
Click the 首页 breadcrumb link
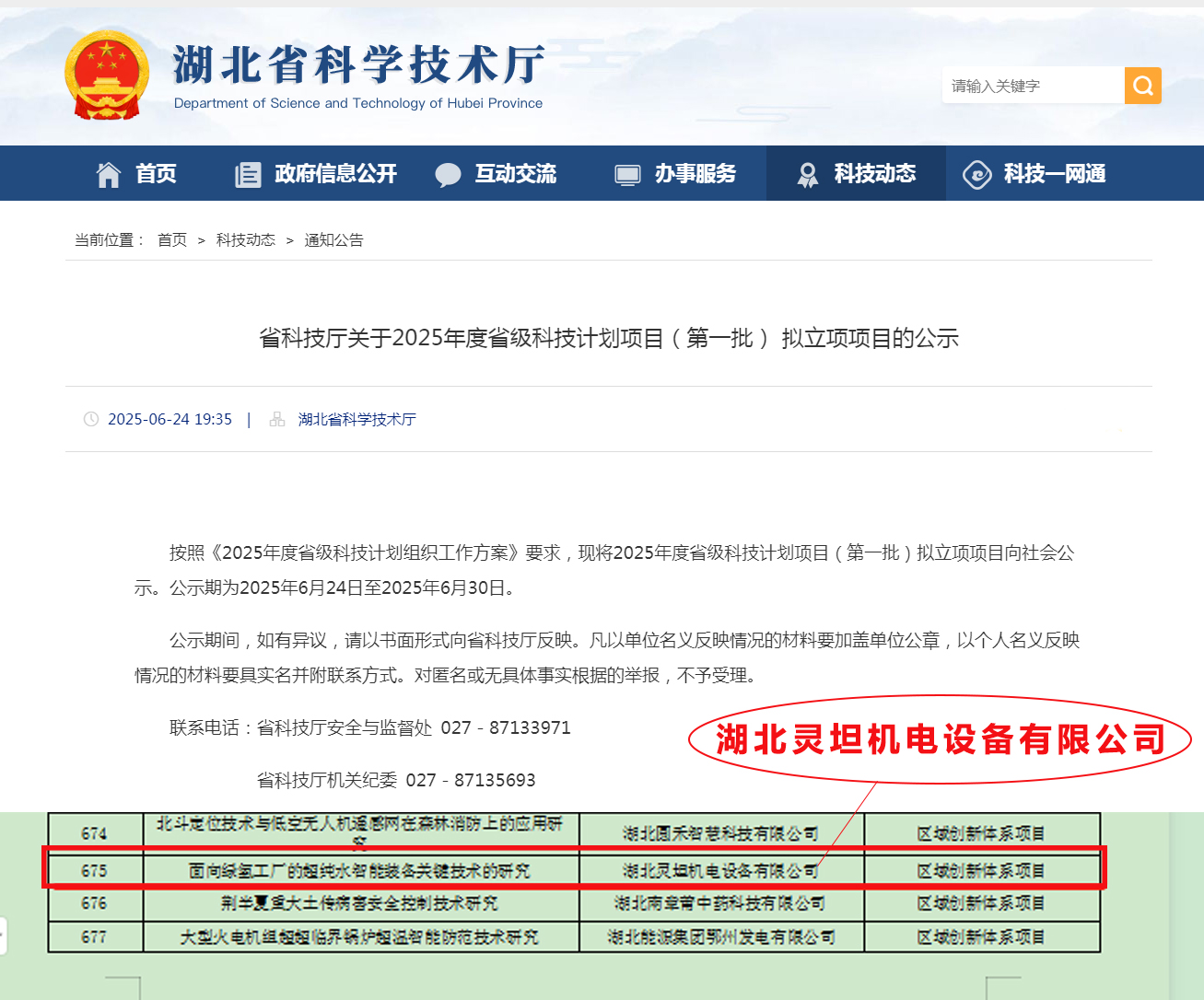(x=171, y=239)
